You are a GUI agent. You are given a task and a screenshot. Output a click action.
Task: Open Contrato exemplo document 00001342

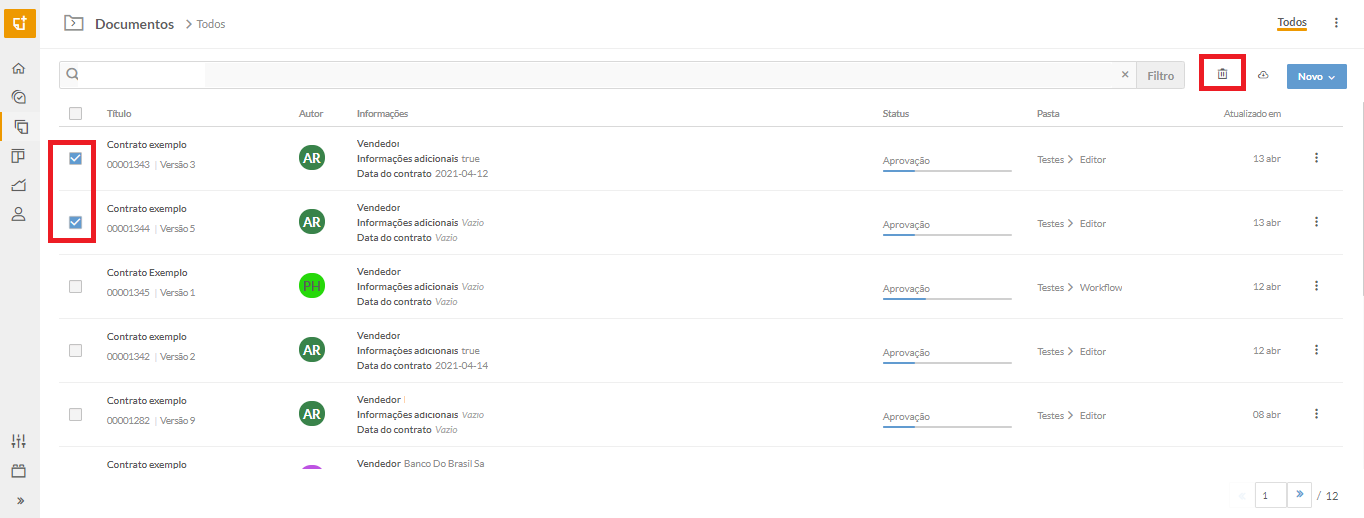point(147,337)
